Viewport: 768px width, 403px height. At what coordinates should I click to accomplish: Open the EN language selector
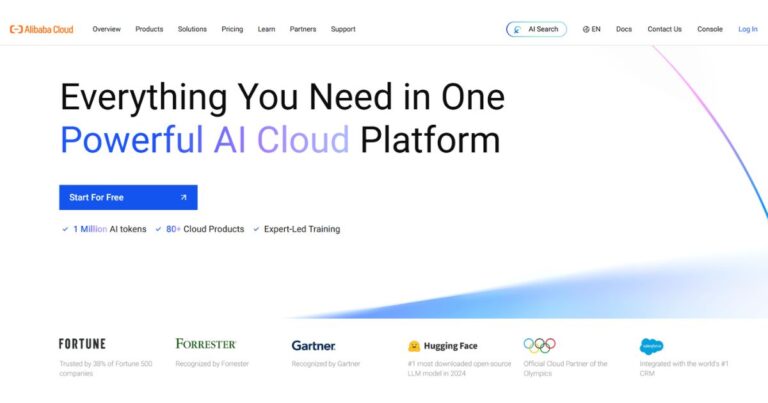[x=596, y=29]
